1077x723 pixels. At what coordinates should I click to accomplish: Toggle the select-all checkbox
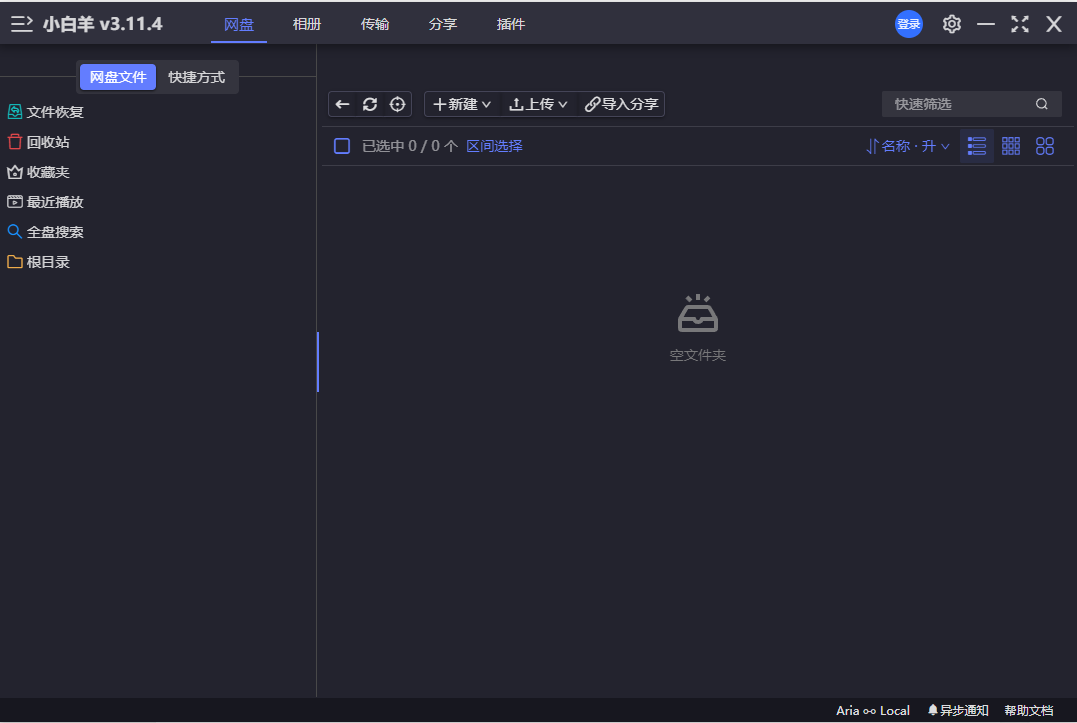341,145
